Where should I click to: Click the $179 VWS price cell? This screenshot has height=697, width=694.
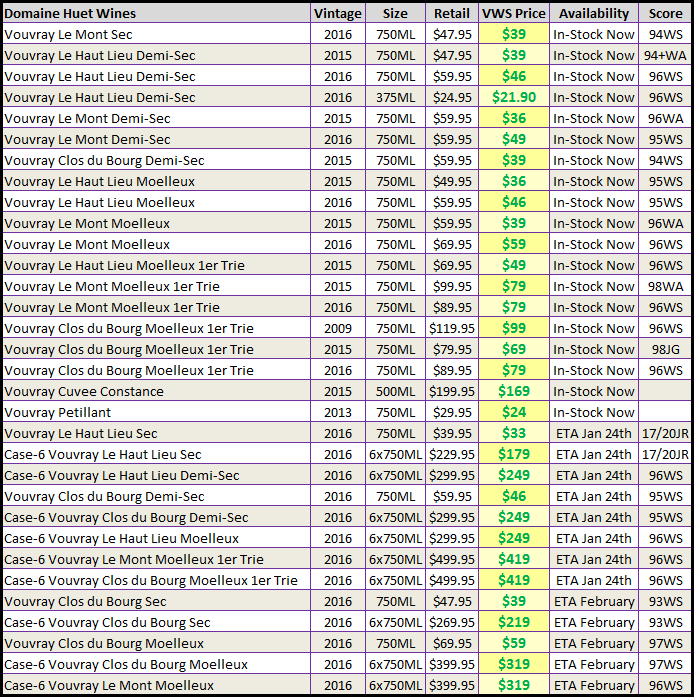513,454
